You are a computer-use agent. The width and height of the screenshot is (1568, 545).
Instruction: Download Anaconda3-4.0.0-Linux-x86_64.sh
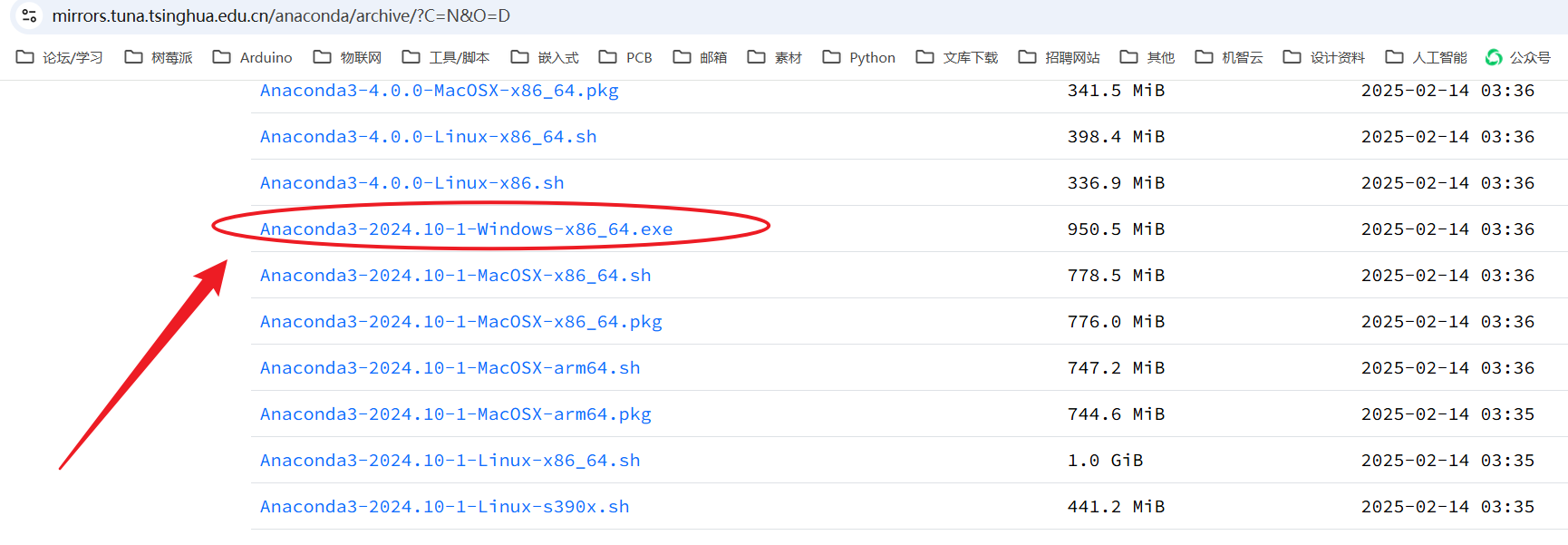pos(429,137)
